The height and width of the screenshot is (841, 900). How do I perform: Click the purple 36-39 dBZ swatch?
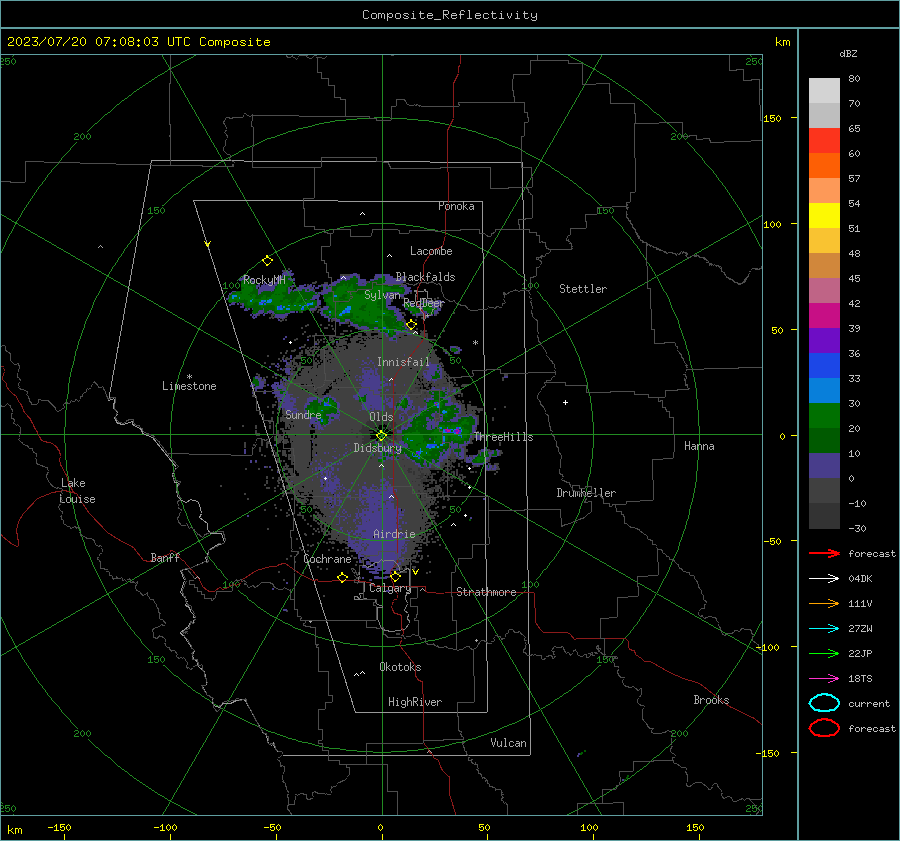(824, 341)
